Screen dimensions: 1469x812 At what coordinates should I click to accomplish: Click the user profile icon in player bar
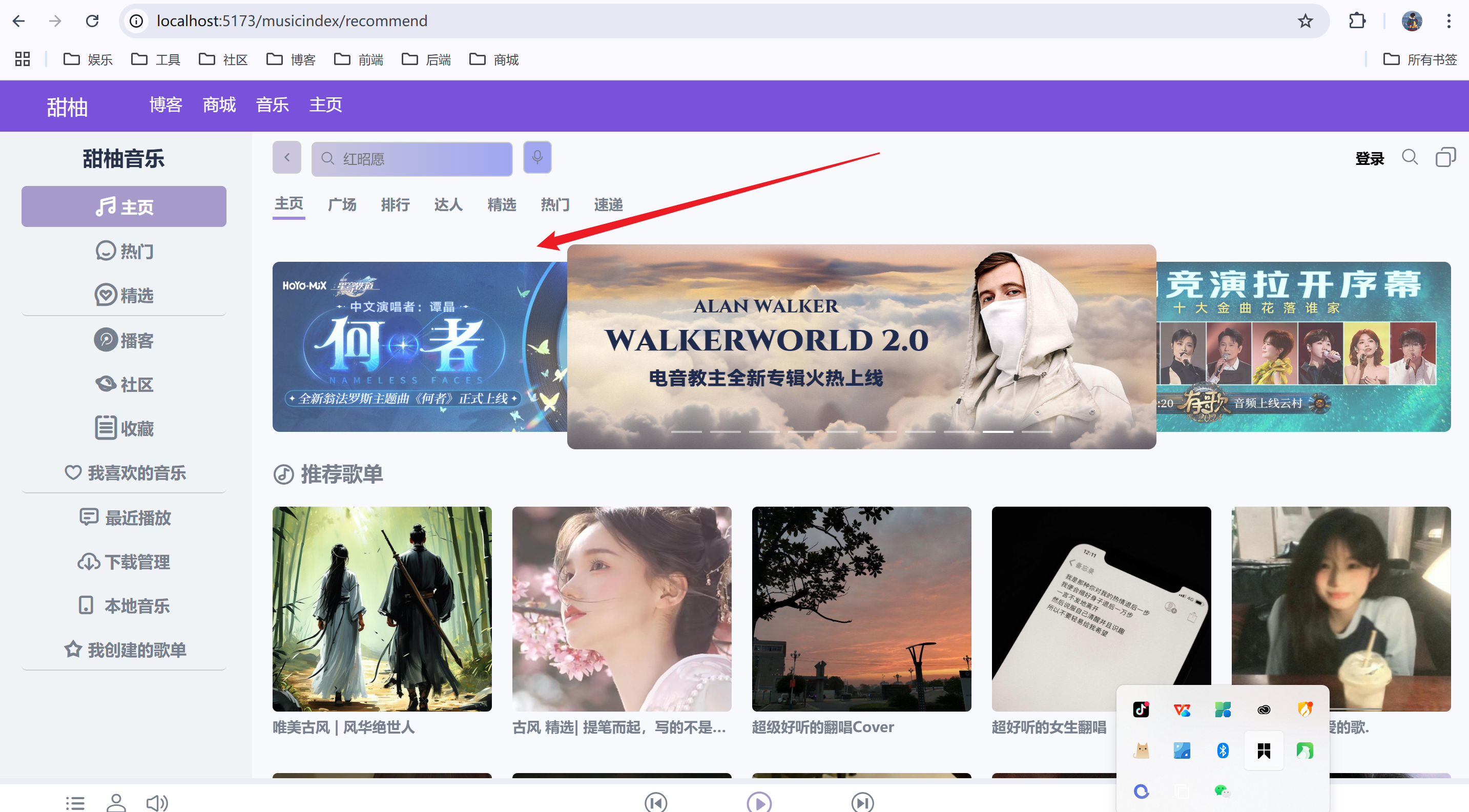(116, 803)
